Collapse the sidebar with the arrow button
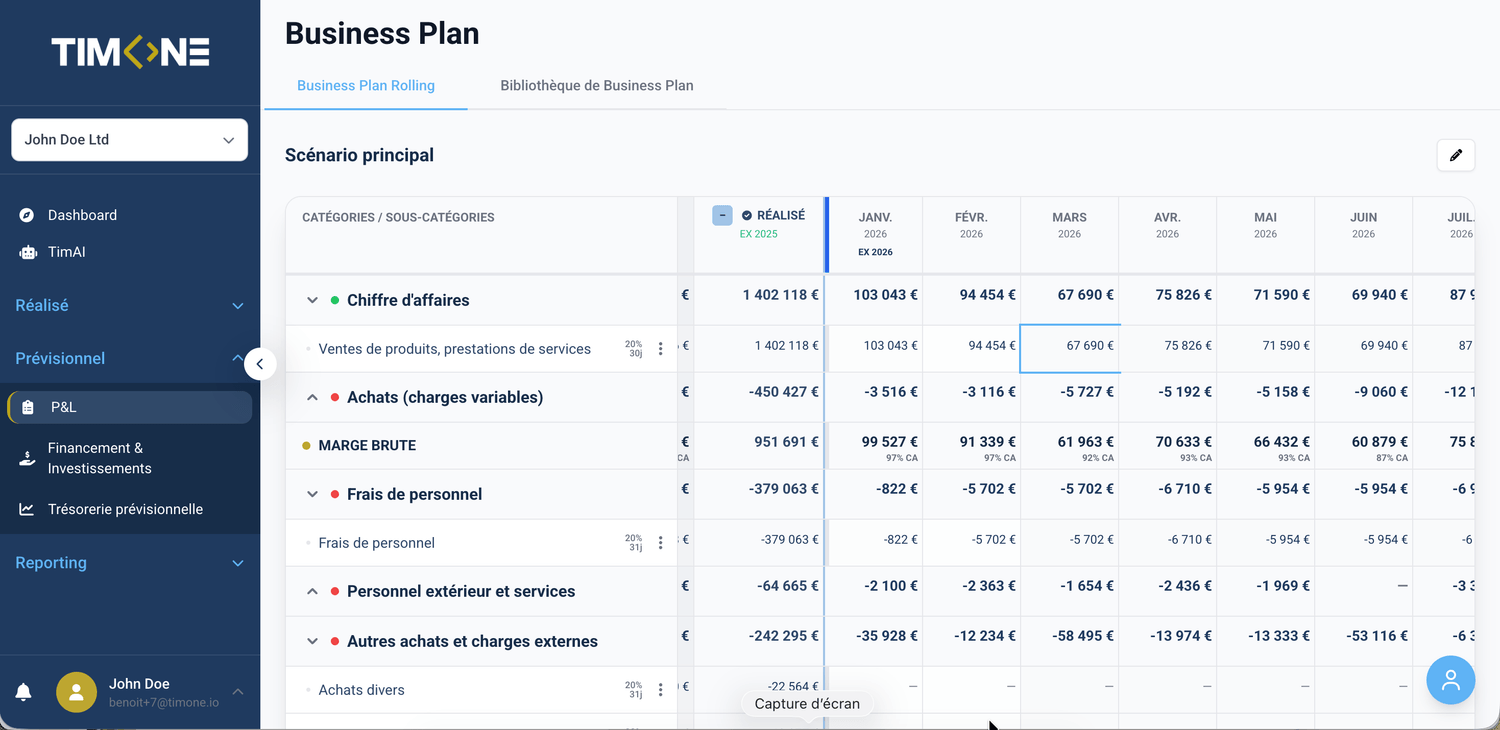This screenshot has height=730, width=1500. pyautogui.click(x=260, y=364)
